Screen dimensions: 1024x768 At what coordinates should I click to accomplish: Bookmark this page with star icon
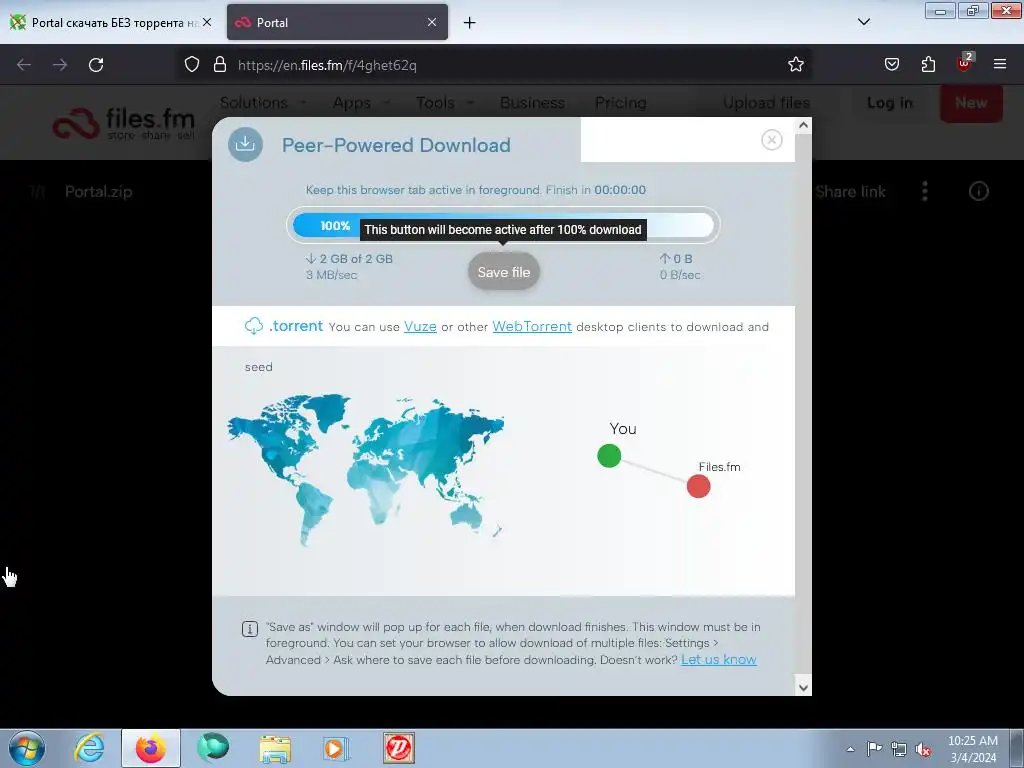point(795,64)
